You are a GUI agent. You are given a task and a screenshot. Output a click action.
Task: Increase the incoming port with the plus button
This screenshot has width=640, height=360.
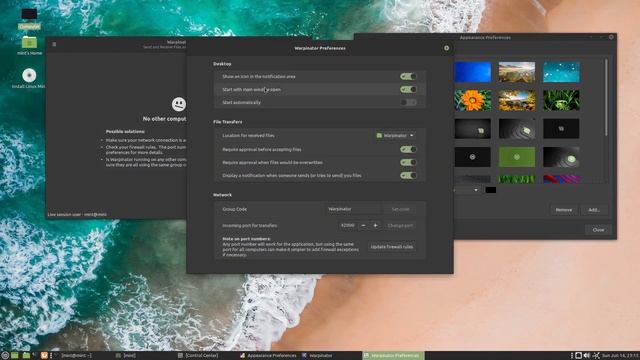pyautogui.click(x=375, y=225)
